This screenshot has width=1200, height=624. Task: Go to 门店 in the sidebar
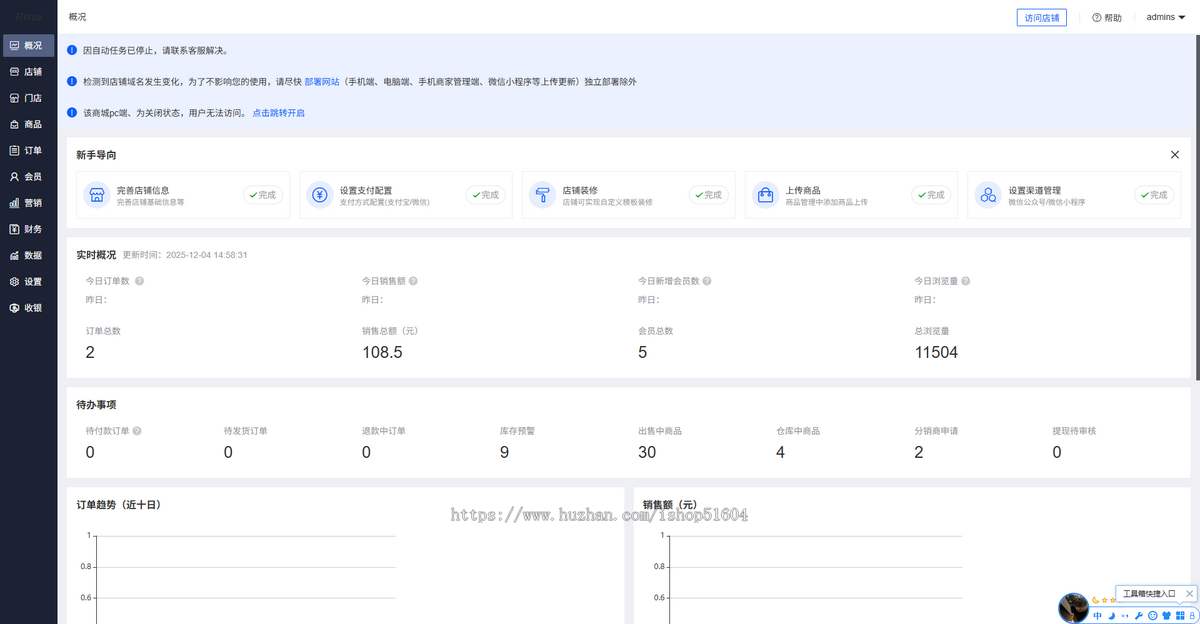[28, 98]
